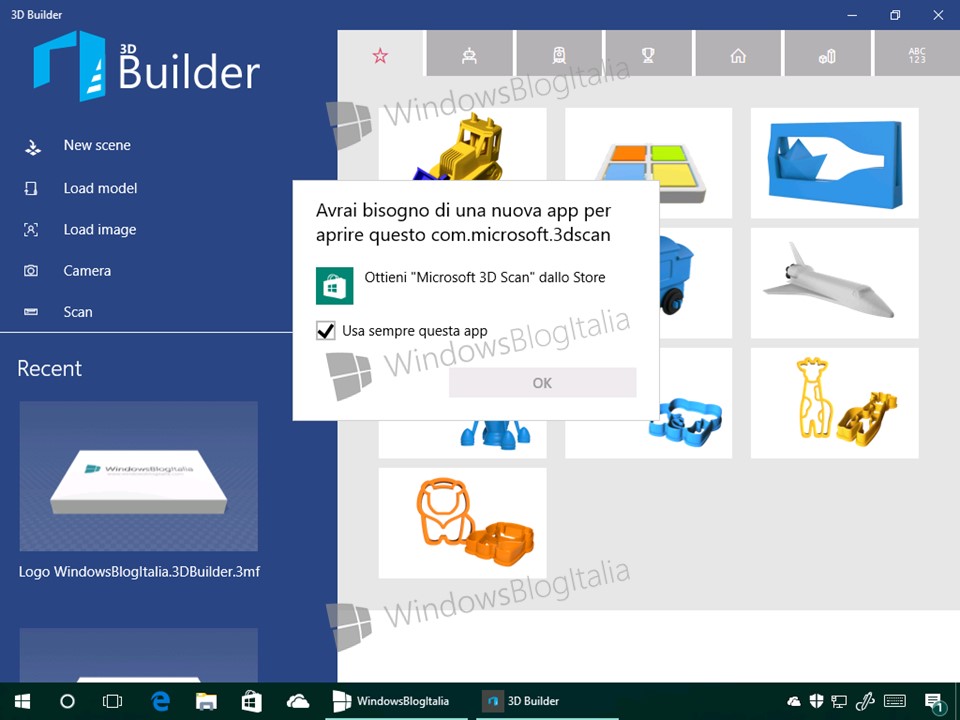Open the robot category tab
Screen dimensions: 960x720
pyautogui.click(x=470, y=56)
